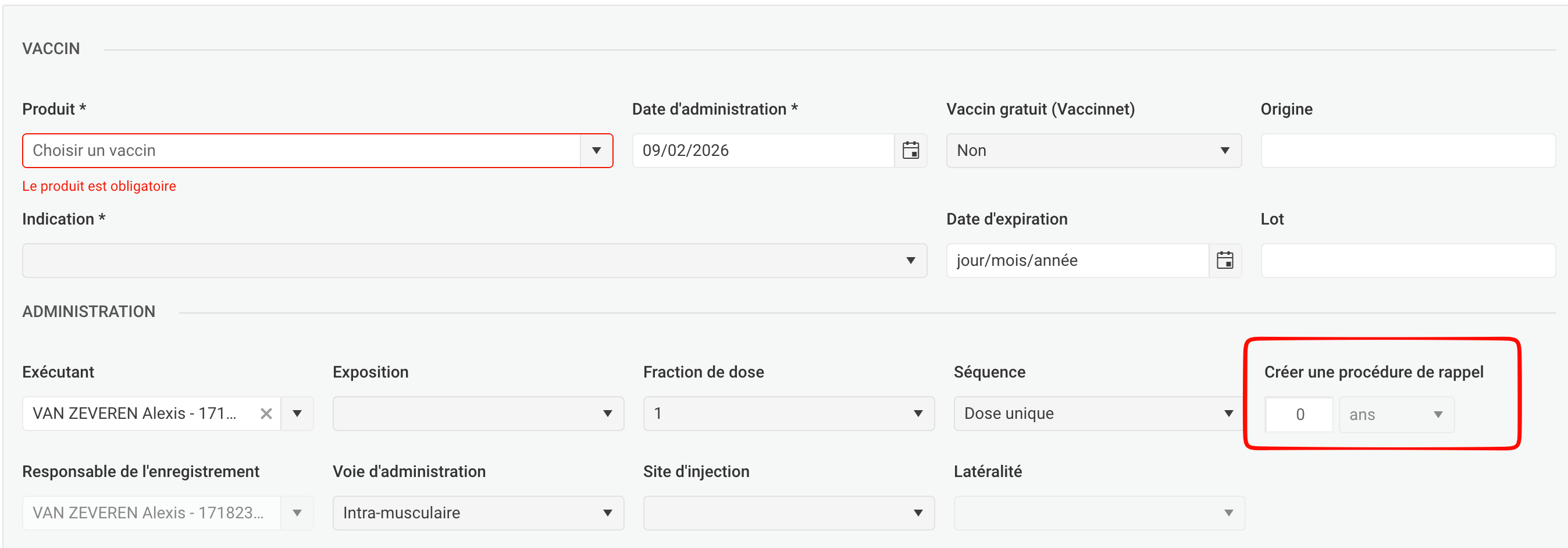Expand the Site d'injection dropdown

(x=788, y=513)
